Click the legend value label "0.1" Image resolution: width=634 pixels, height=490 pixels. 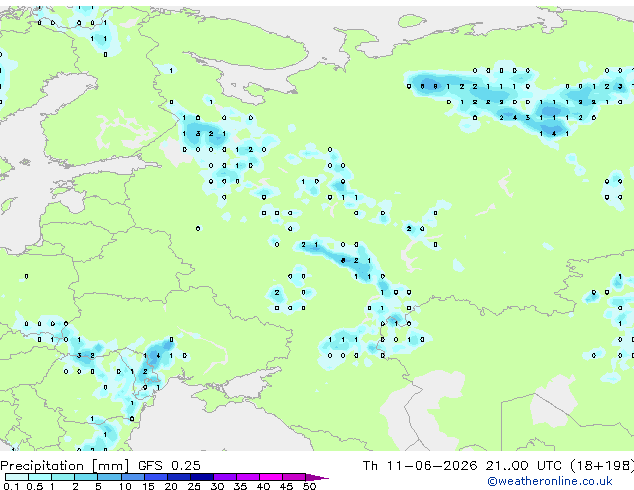(x=11, y=486)
